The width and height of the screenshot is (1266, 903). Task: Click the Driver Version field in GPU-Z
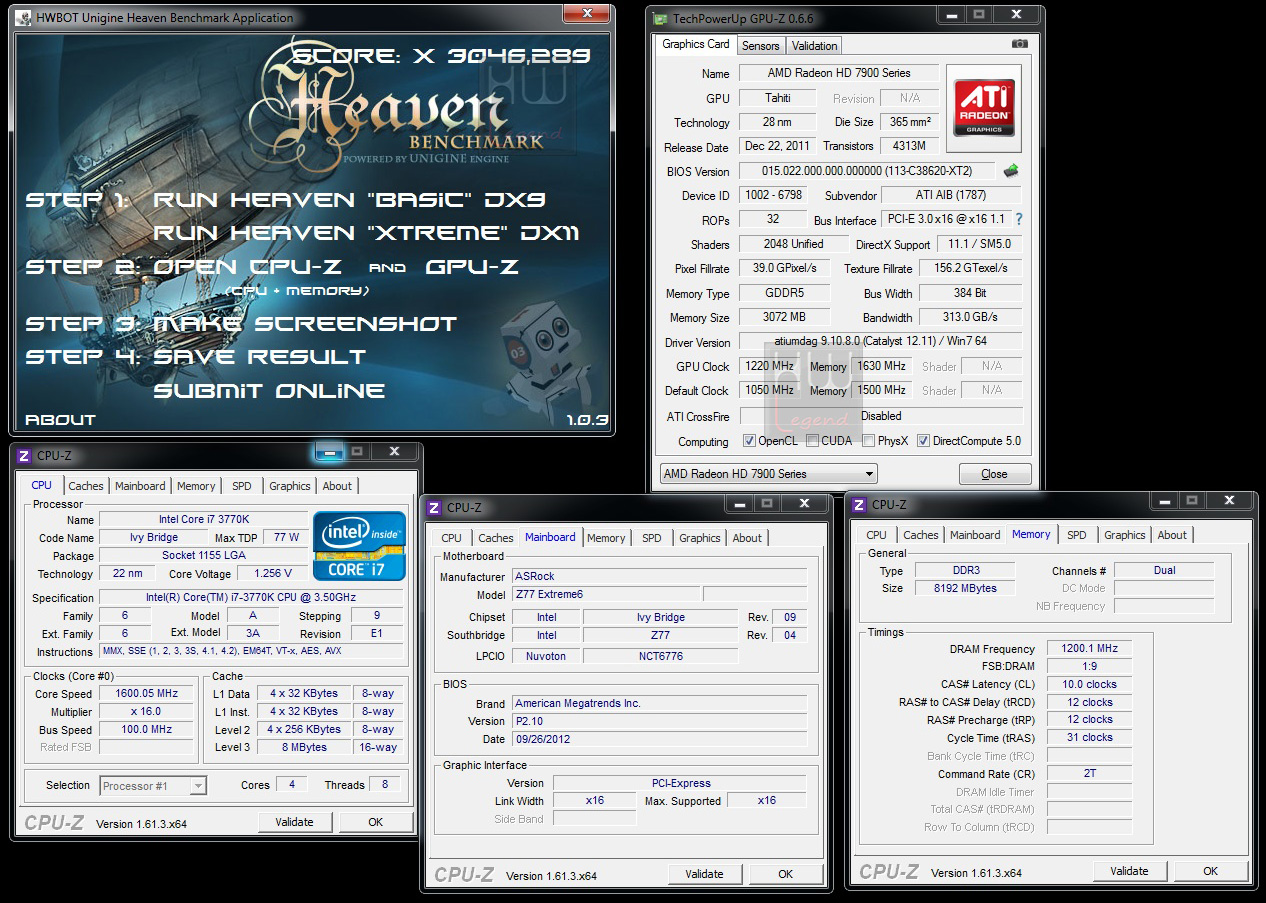pos(880,342)
